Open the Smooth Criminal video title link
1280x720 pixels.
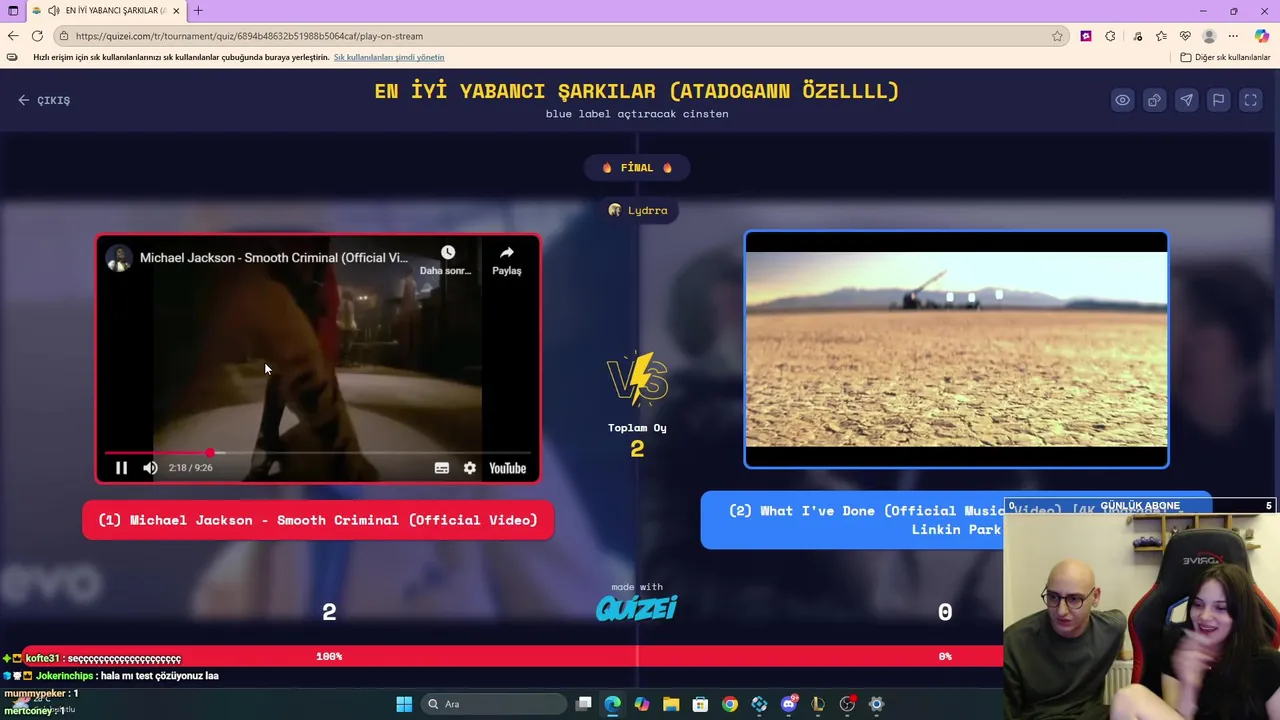(274, 258)
